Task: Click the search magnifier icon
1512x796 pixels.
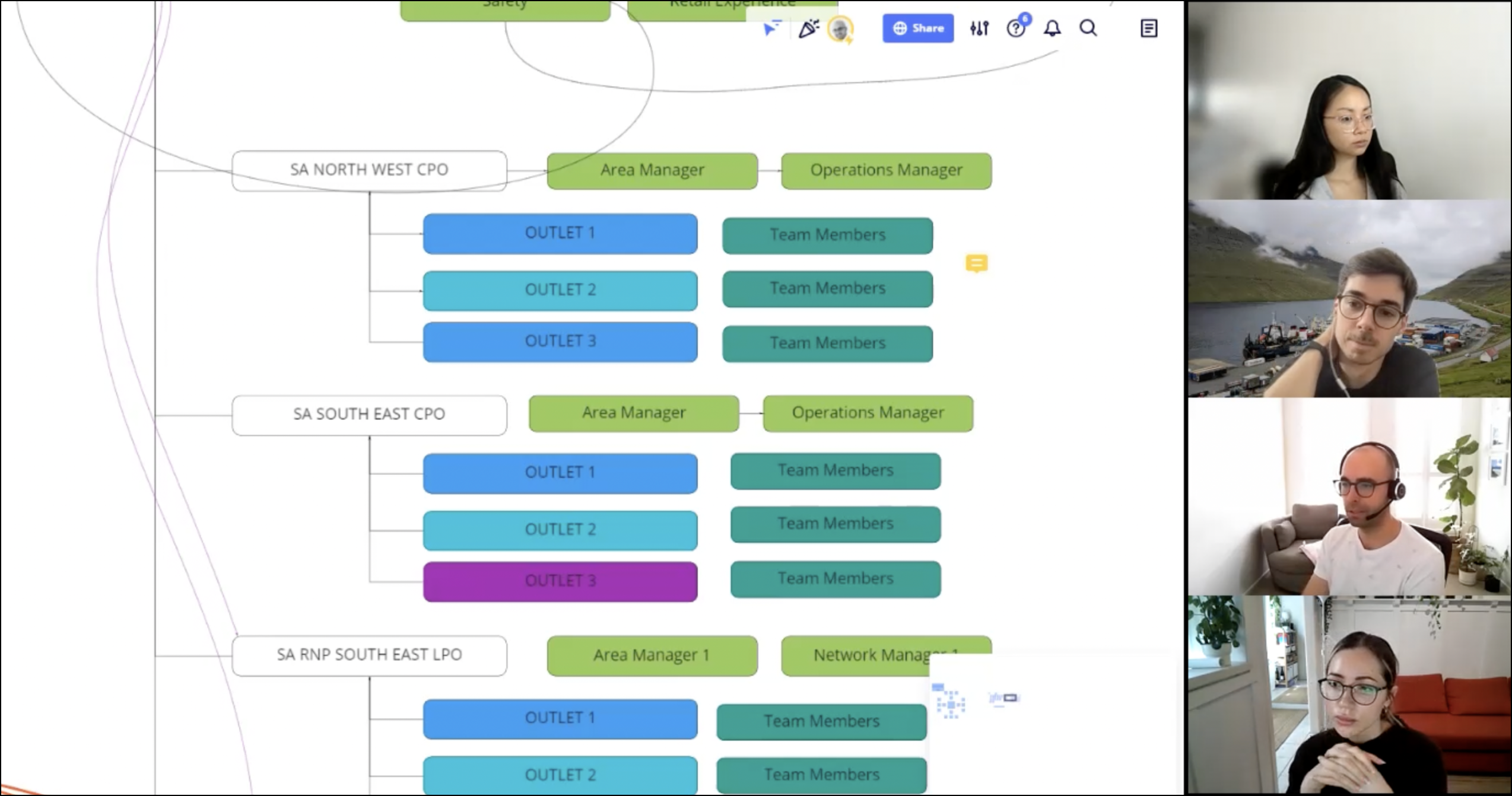Action: 1088,28
